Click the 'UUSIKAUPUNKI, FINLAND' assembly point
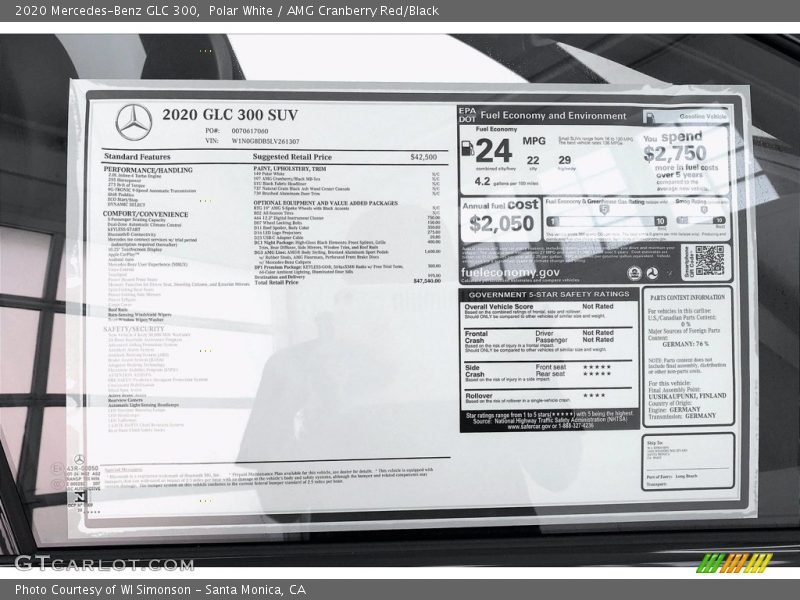The image size is (800, 600). pos(687,396)
